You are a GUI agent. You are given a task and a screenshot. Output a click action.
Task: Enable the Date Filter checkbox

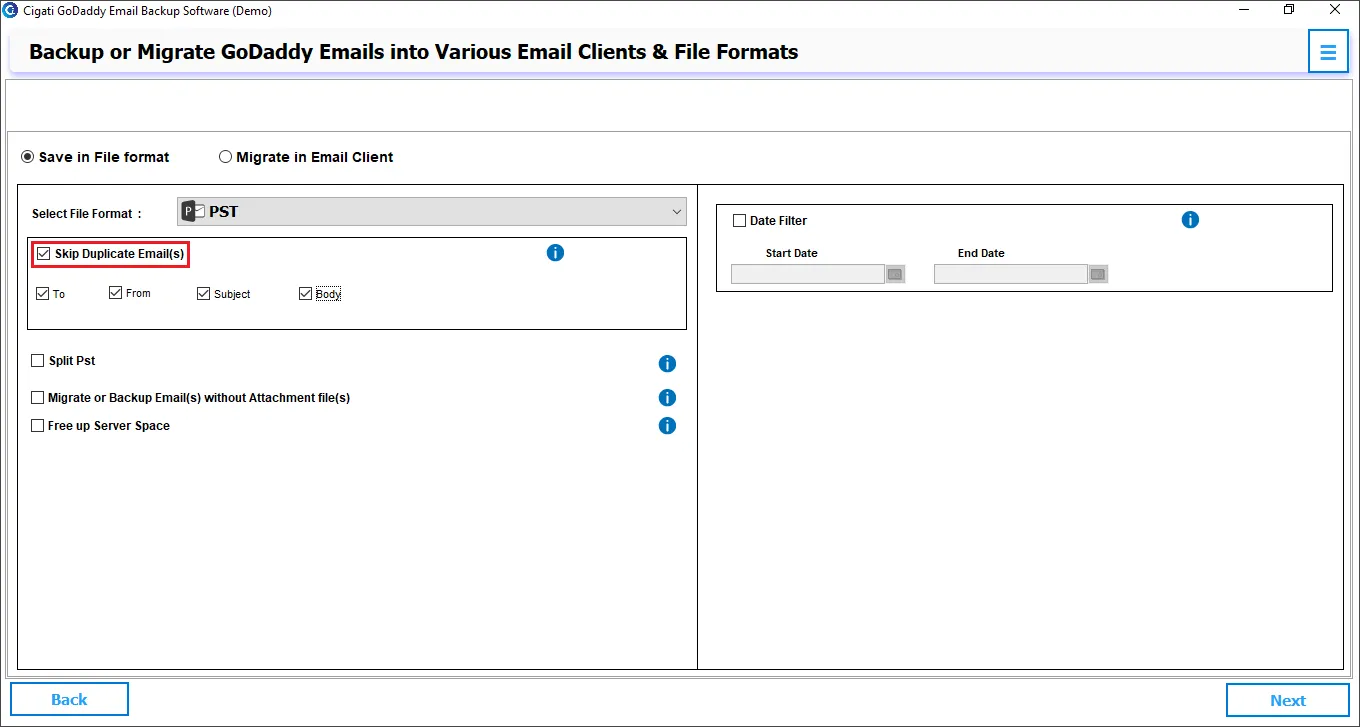tap(740, 221)
